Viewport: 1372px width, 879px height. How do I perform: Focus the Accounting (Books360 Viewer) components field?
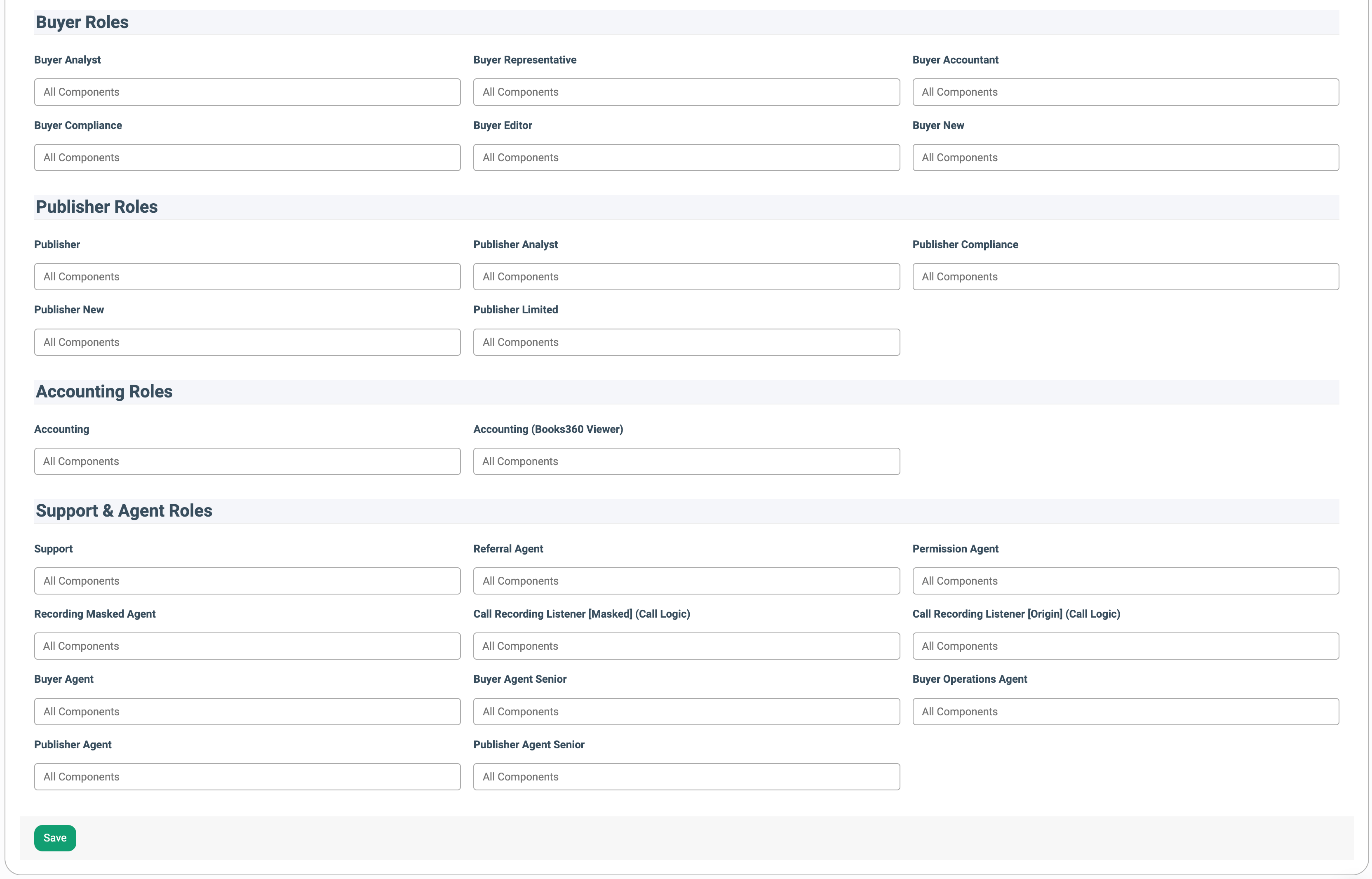[x=686, y=461]
